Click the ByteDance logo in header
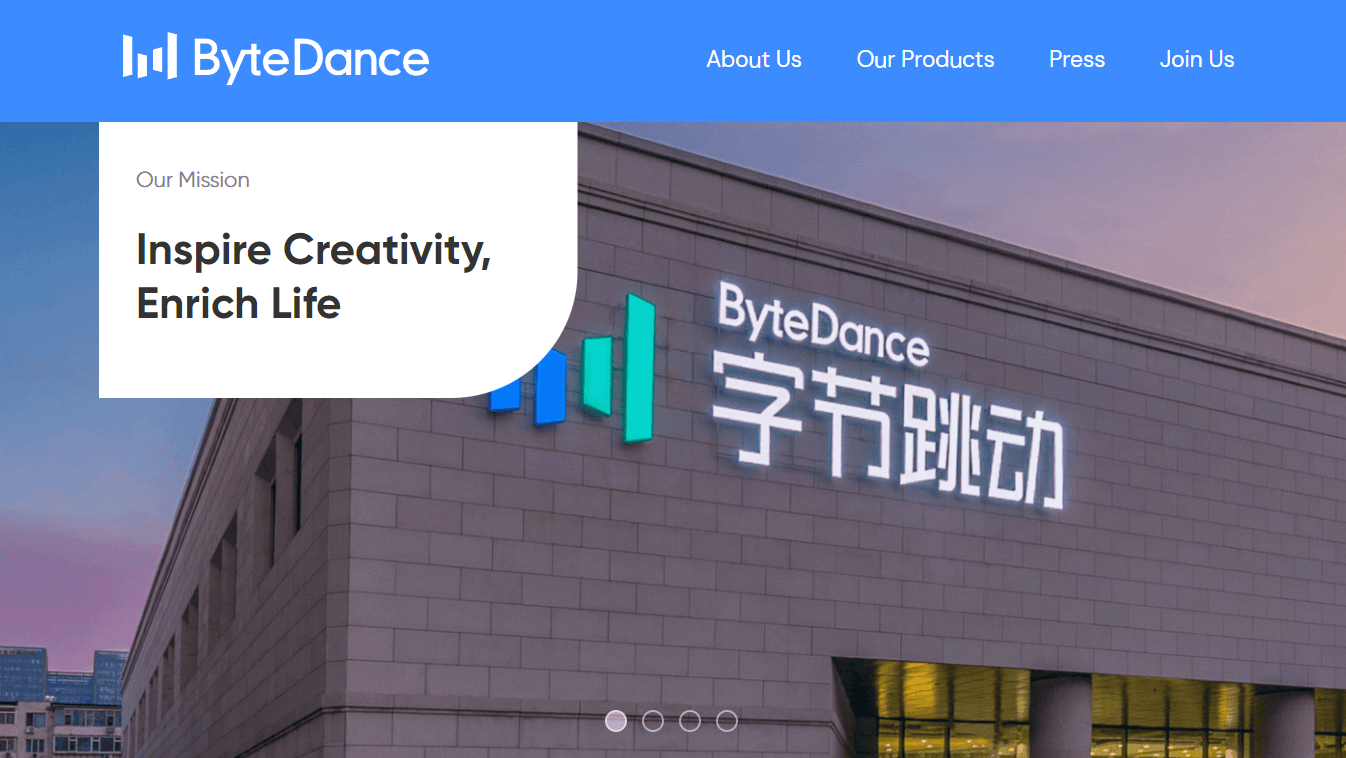Screen dimensions: 1346x758 (276, 58)
